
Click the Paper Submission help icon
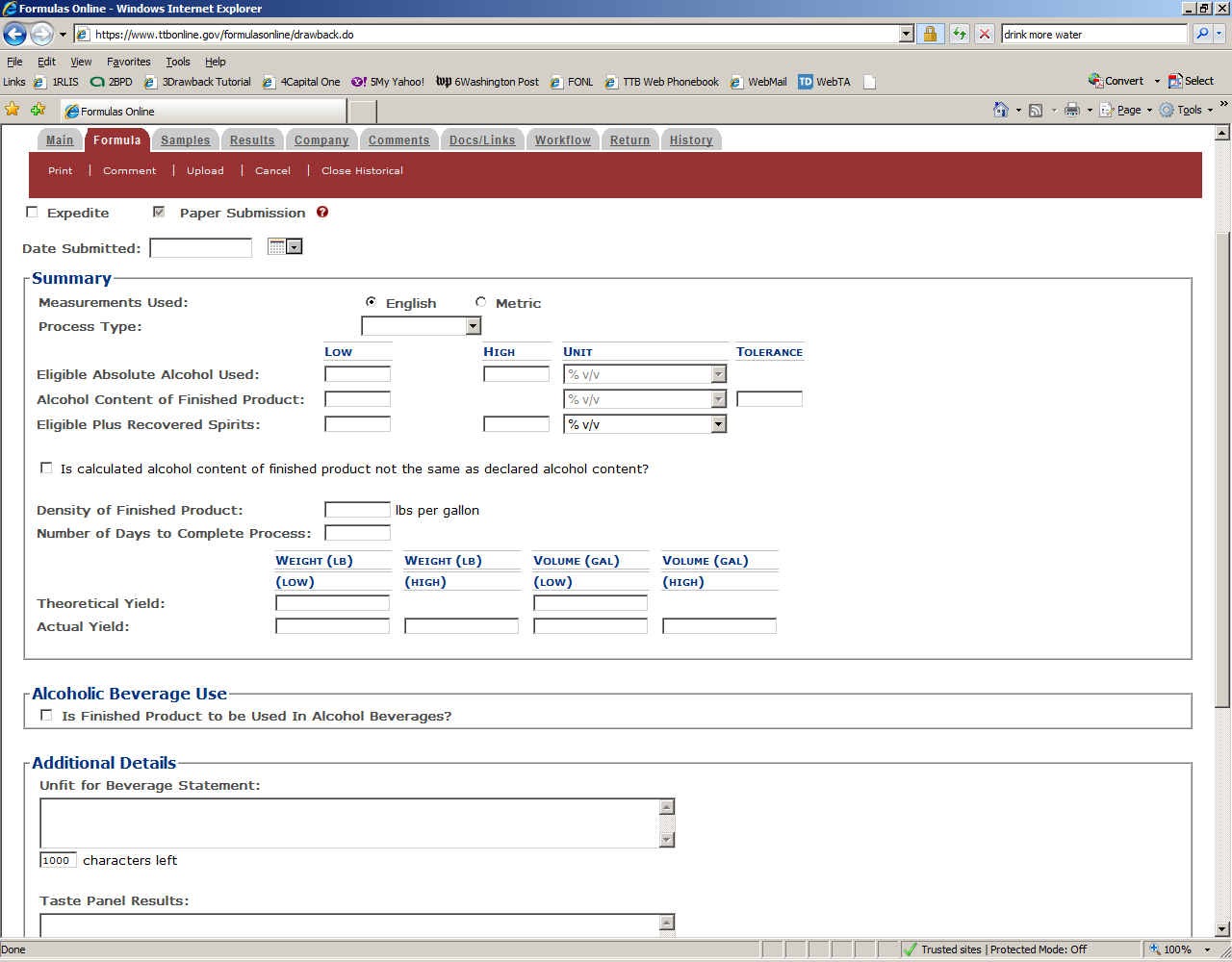(322, 213)
